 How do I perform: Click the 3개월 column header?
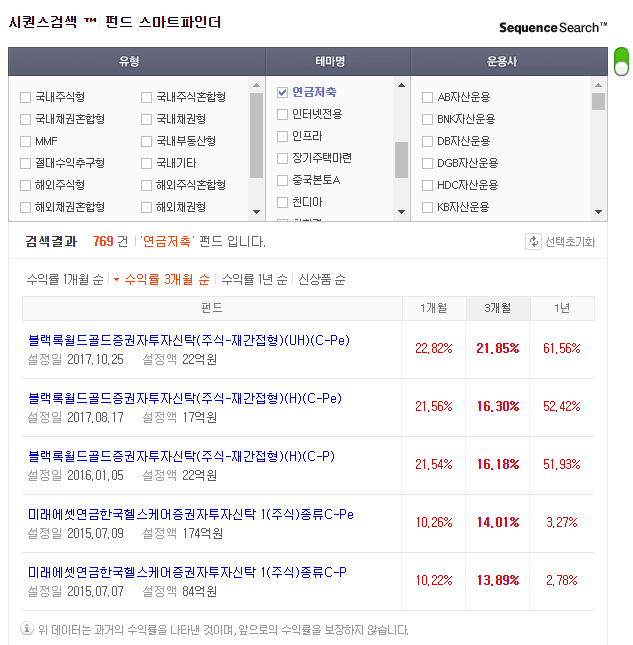tap(498, 308)
